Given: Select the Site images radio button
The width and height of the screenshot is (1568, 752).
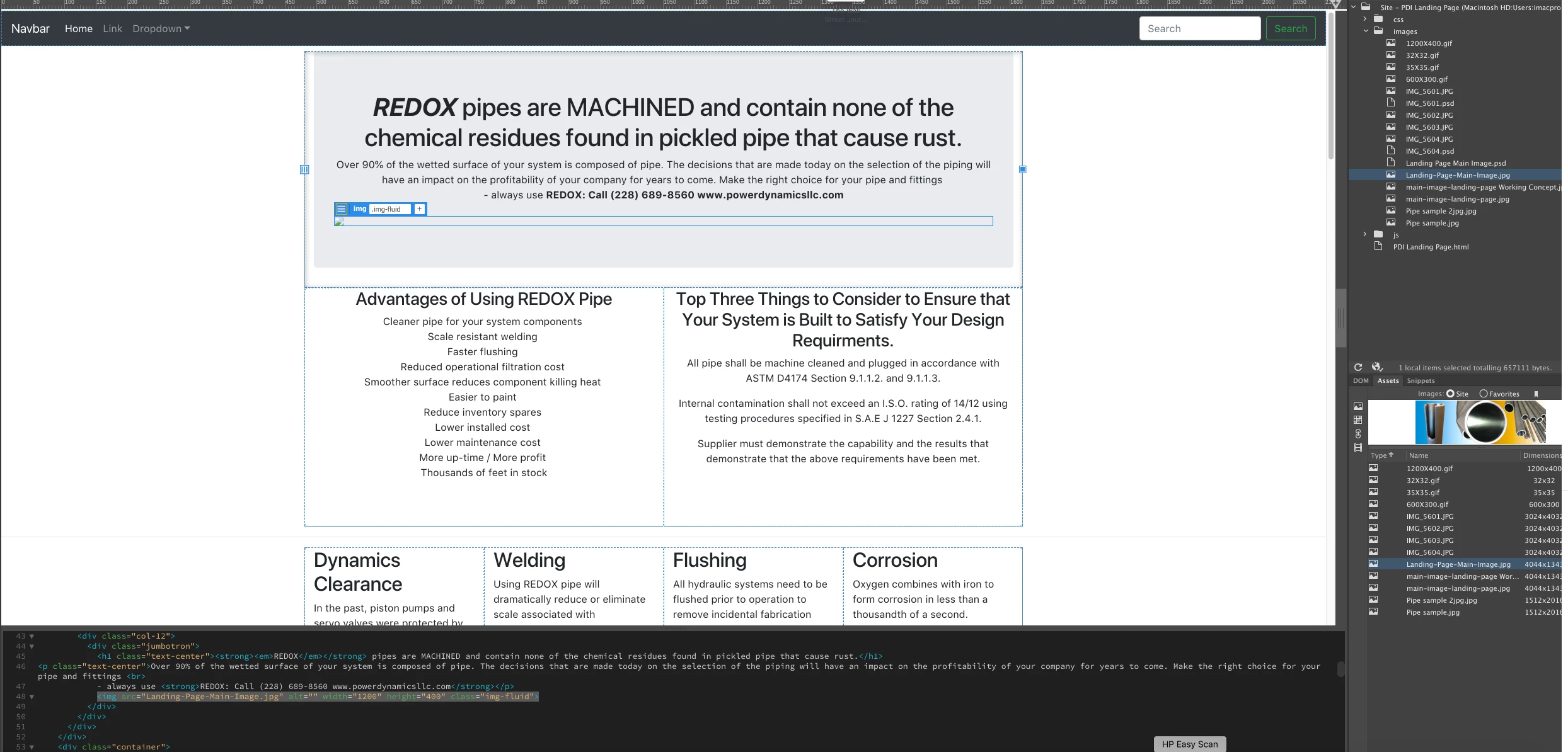Looking at the screenshot, I should point(1450,394).
